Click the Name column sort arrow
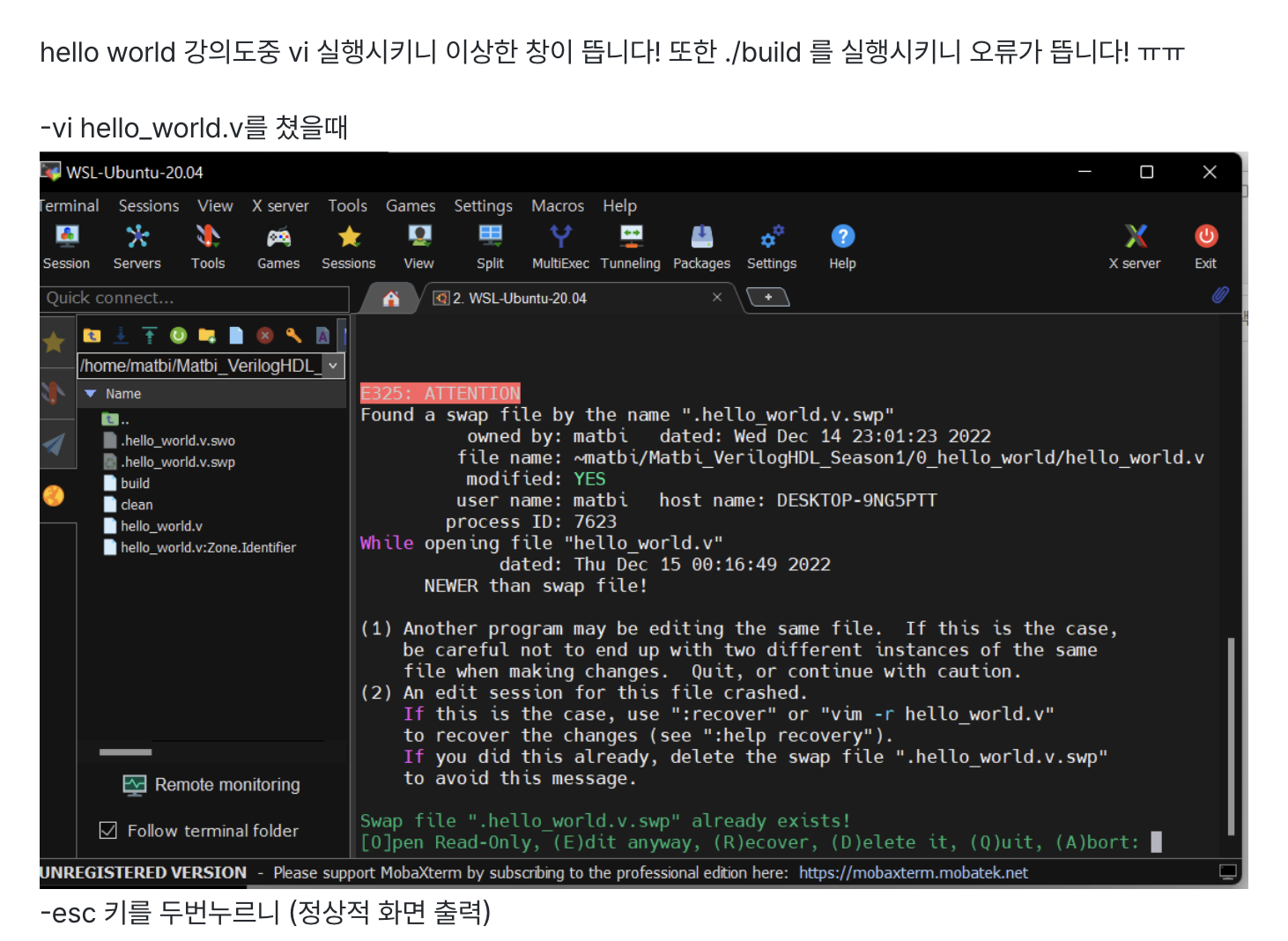The width and height of the screenshot is (1288, 941). coord(90,394)
